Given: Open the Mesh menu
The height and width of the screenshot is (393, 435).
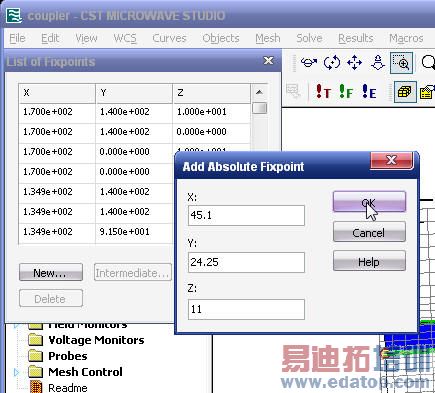Looking at the screenshot, I should coord(268,38).
